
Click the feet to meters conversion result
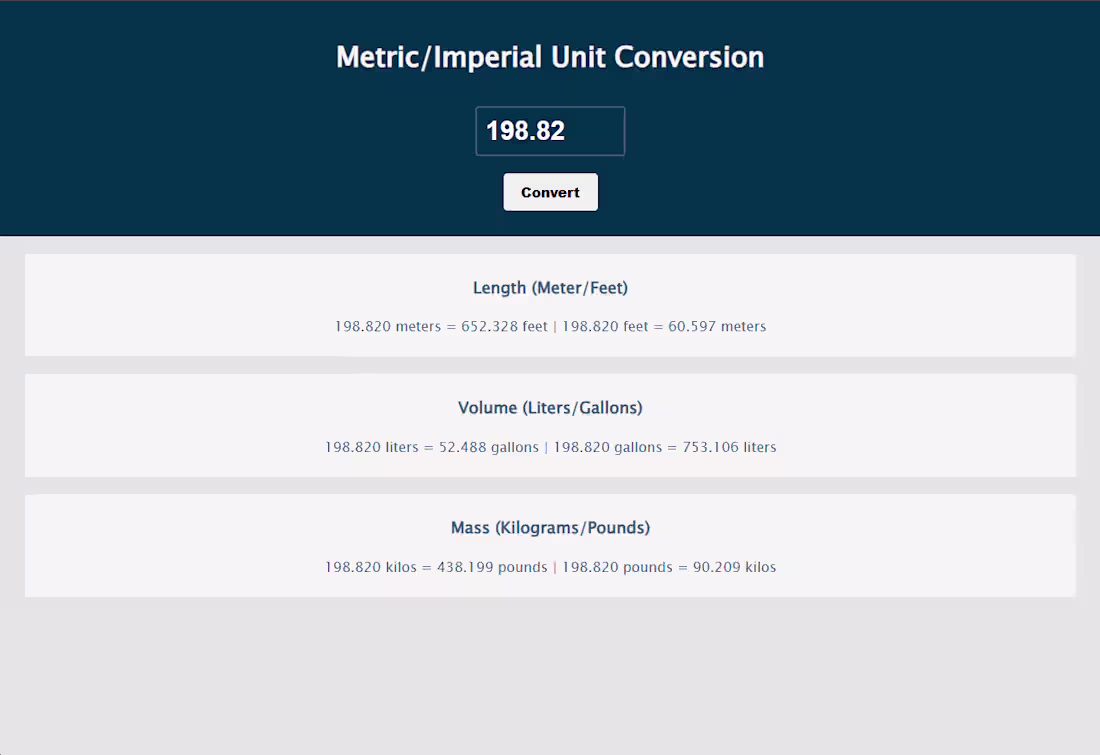(665, 326)
